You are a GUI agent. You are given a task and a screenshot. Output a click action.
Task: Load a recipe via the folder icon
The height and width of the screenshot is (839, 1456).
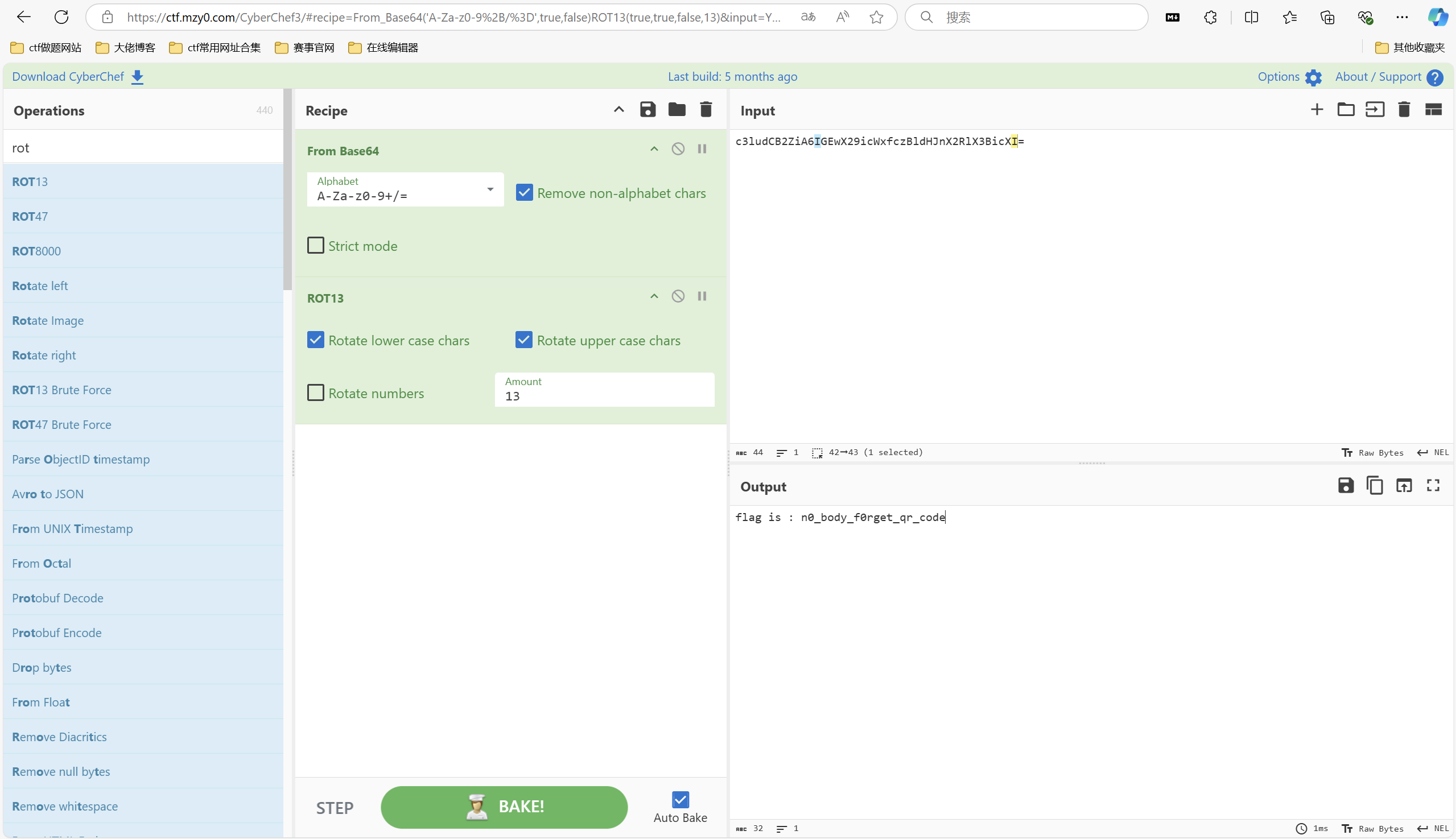[x=677, y=109]
